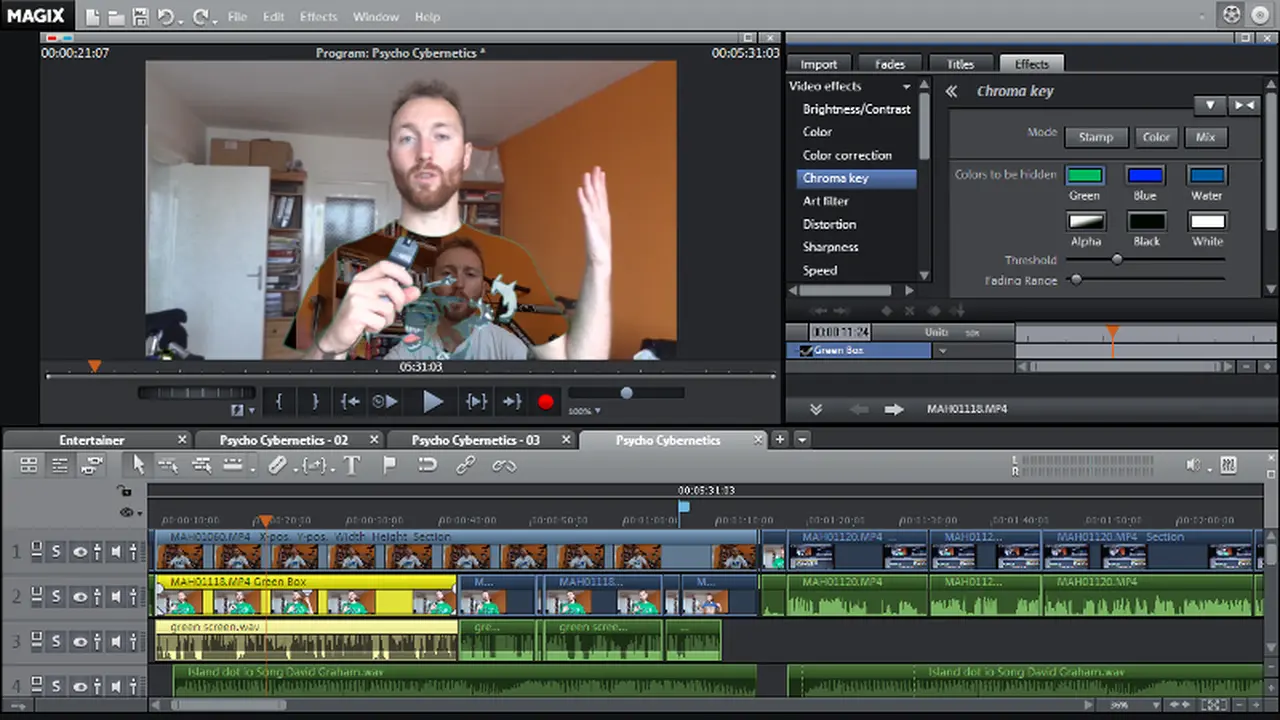
Task: Mute track 2 speaker
Action: pos(116,597)
